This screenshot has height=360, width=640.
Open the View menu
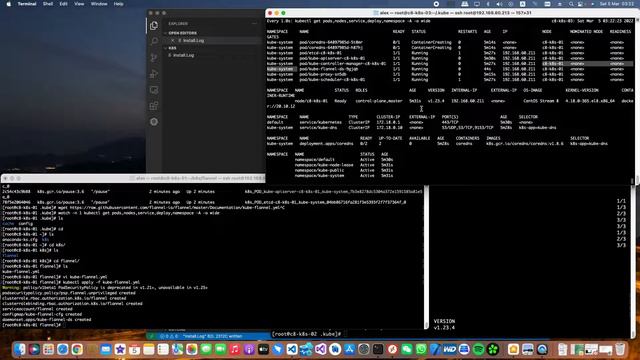pyautogui.click(x=79, y=4)
